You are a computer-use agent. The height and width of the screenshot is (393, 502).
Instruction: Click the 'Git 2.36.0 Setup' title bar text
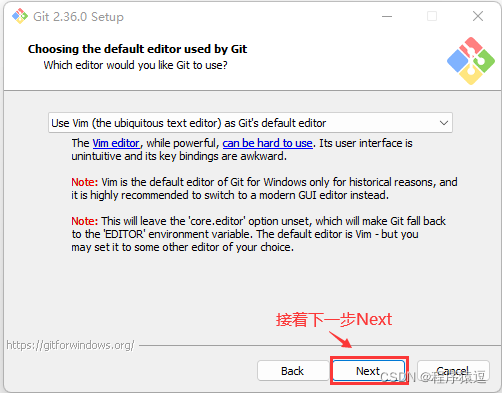(x=78, y=16)
